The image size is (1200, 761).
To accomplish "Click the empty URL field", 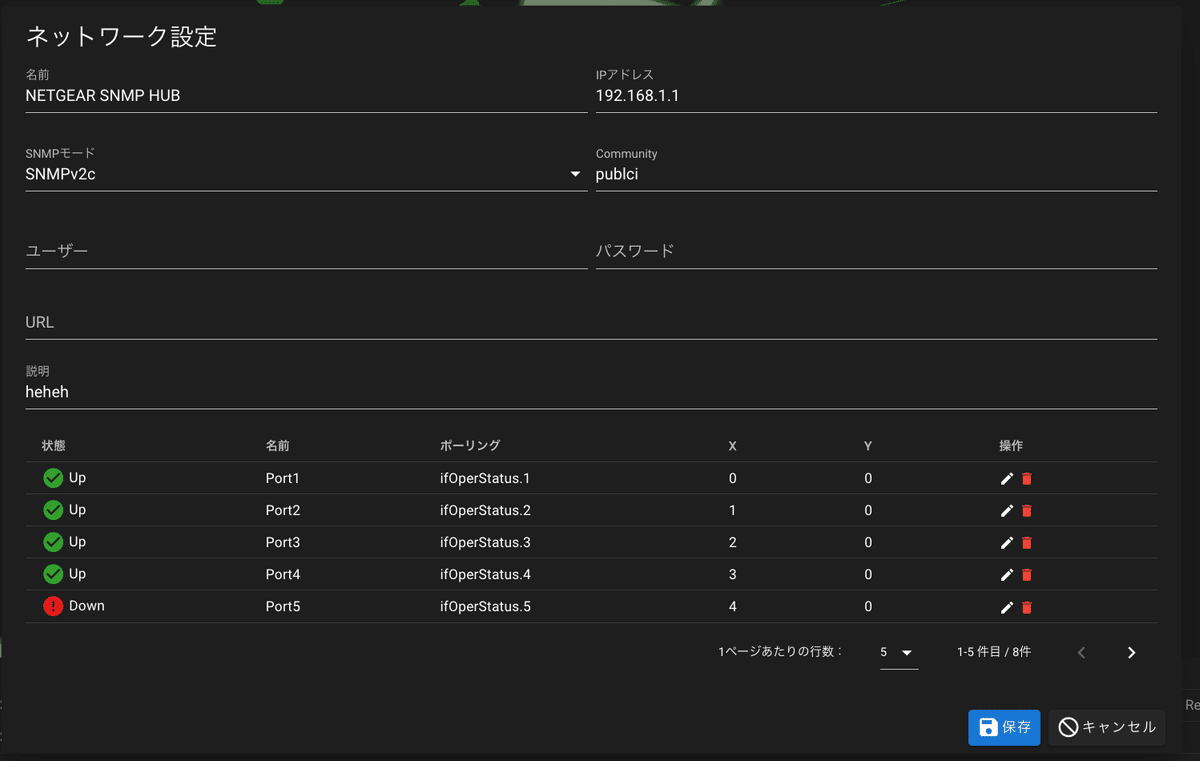I will pyautogui.click(x=590, y=322).
